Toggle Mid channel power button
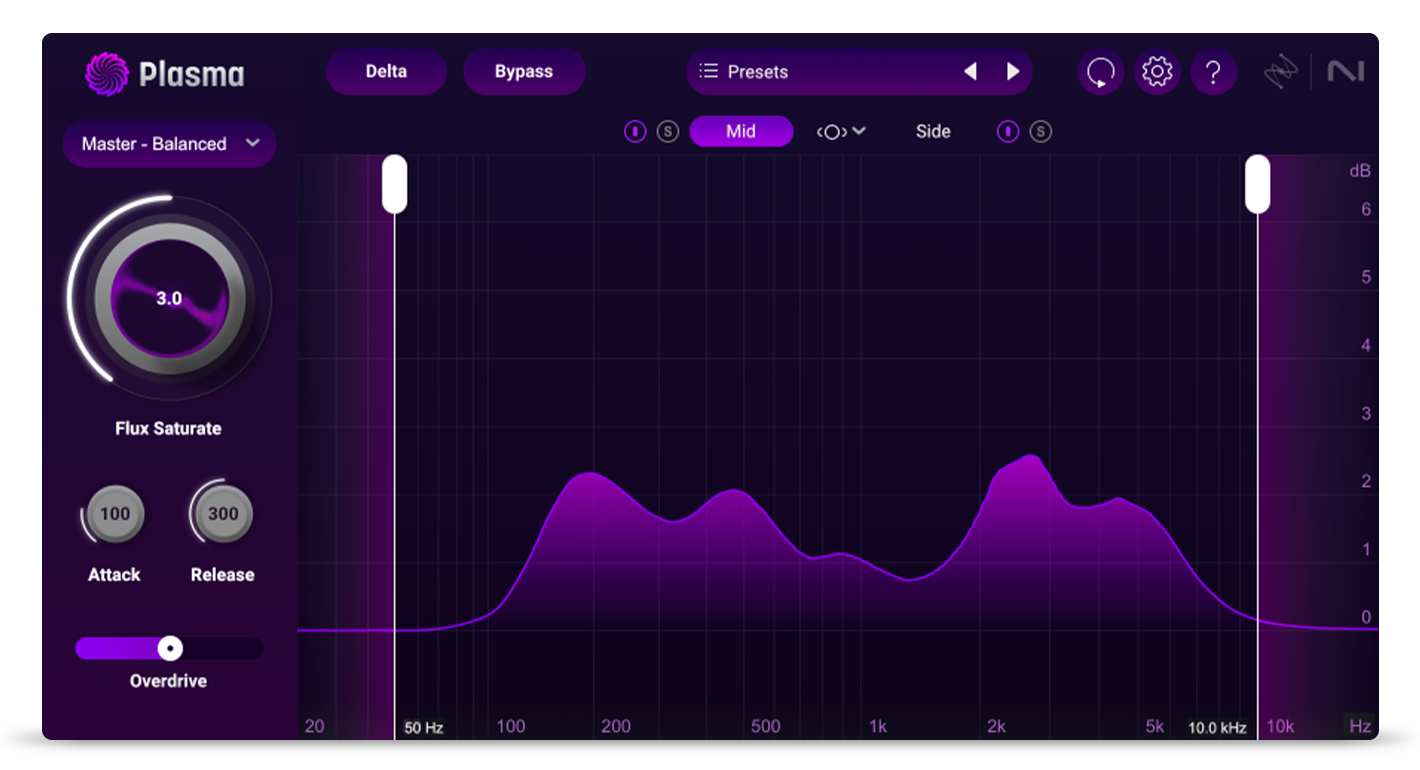This screenshot has width=1420, height=770. [x=635, y=131]
